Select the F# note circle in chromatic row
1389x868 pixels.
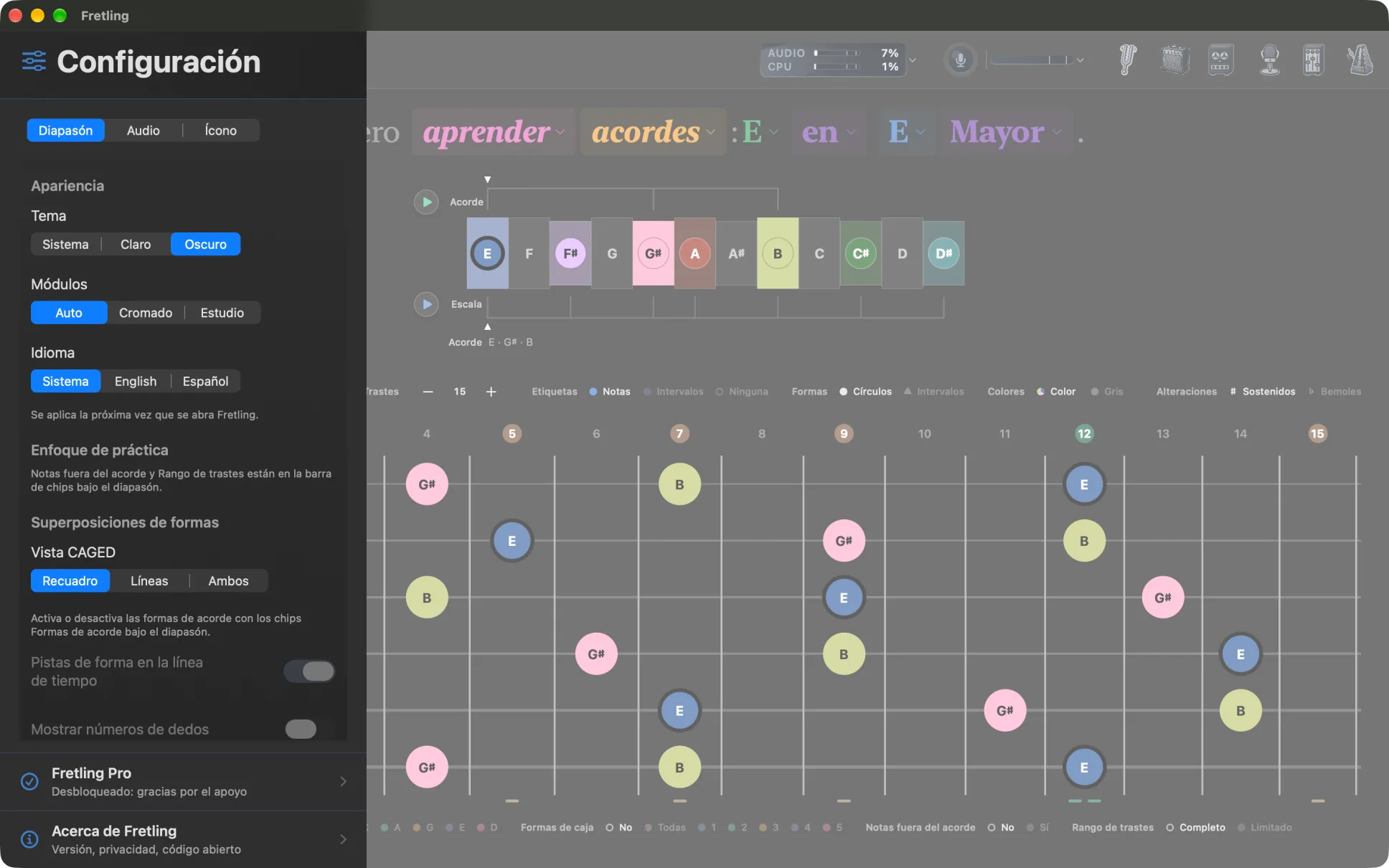click(x=570, y=253)
